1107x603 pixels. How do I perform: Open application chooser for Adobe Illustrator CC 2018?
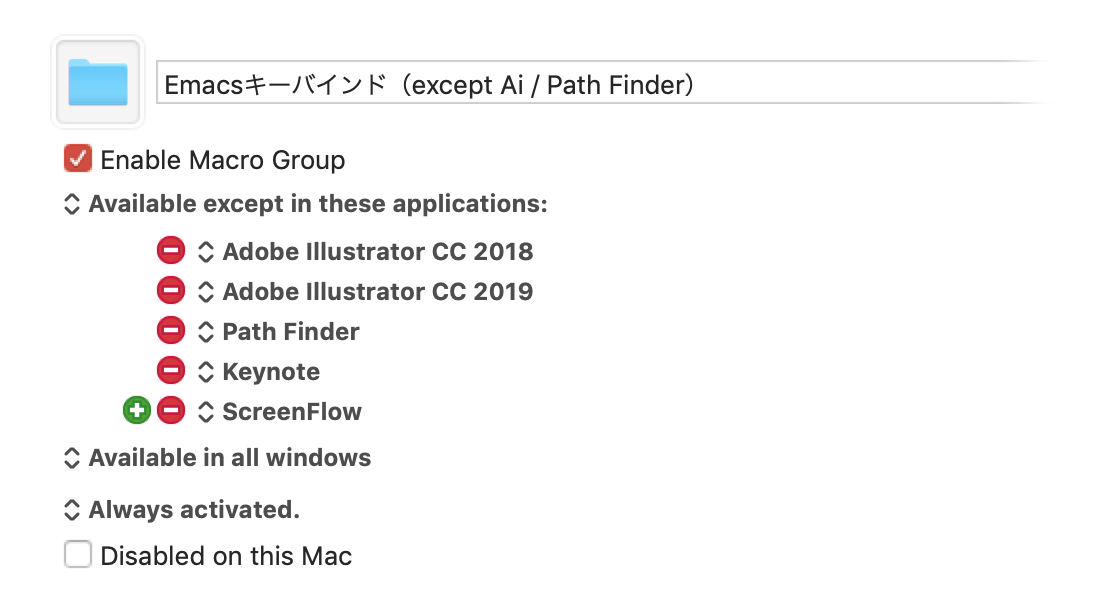coord(366,251)
